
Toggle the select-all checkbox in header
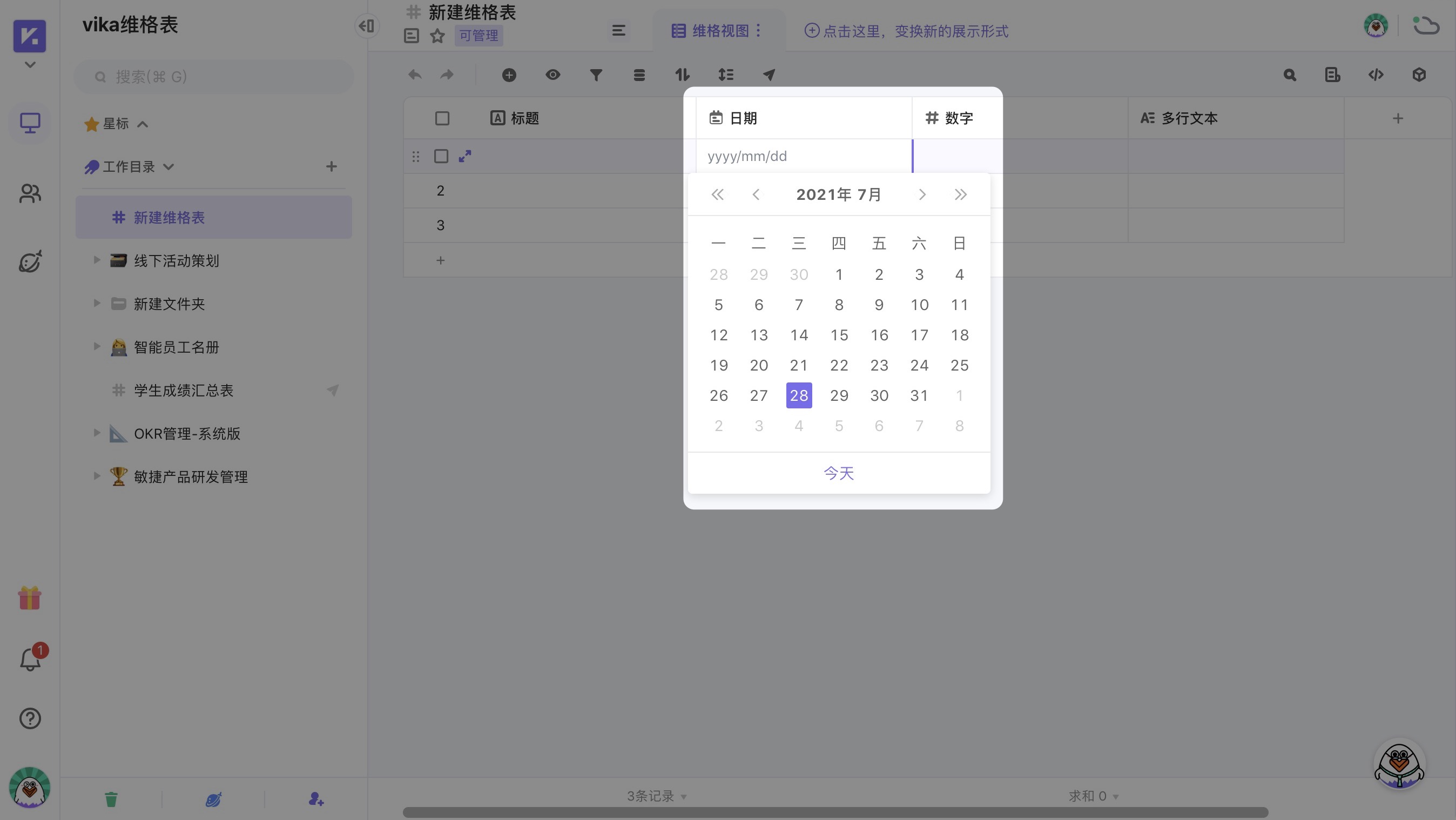click(x=442, y=118)
